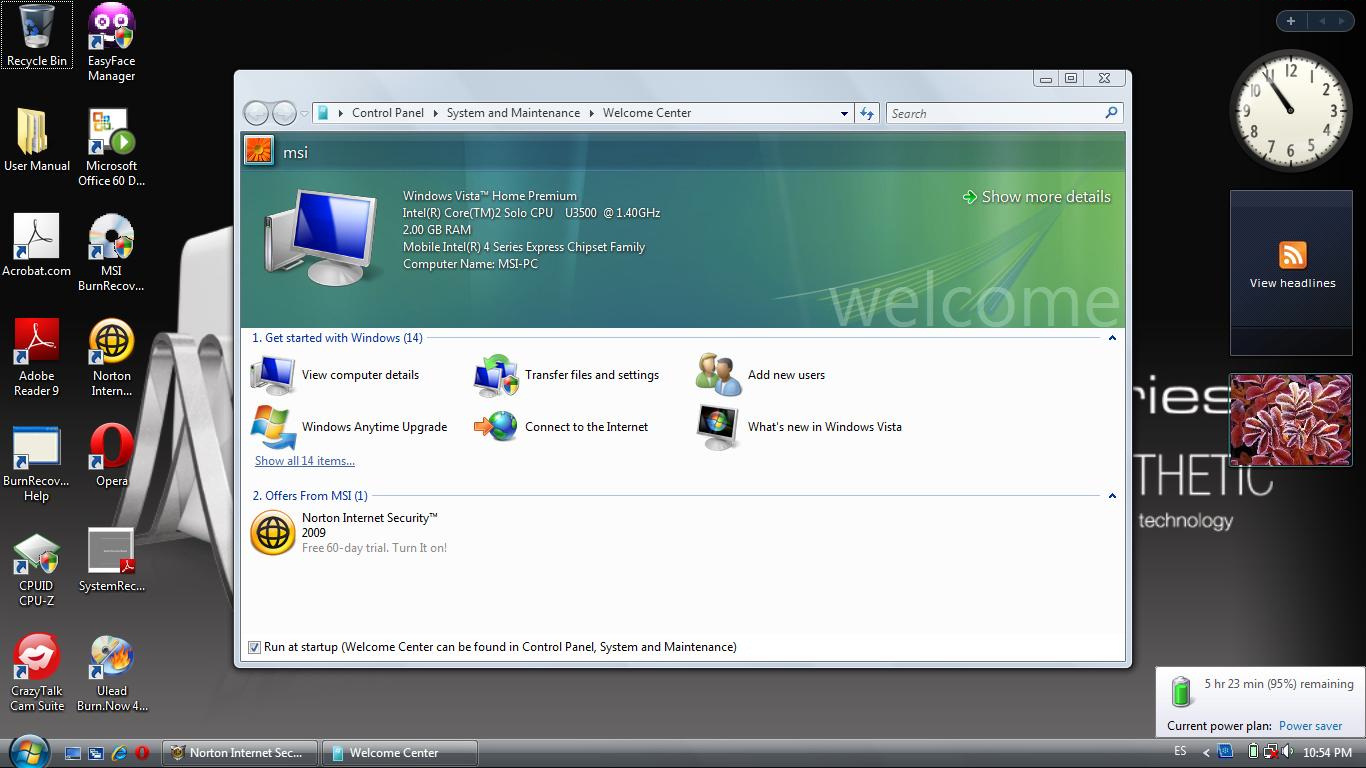Click the Add new users icon
This screenshot has width=1366, height=768.
pos(719,376)
